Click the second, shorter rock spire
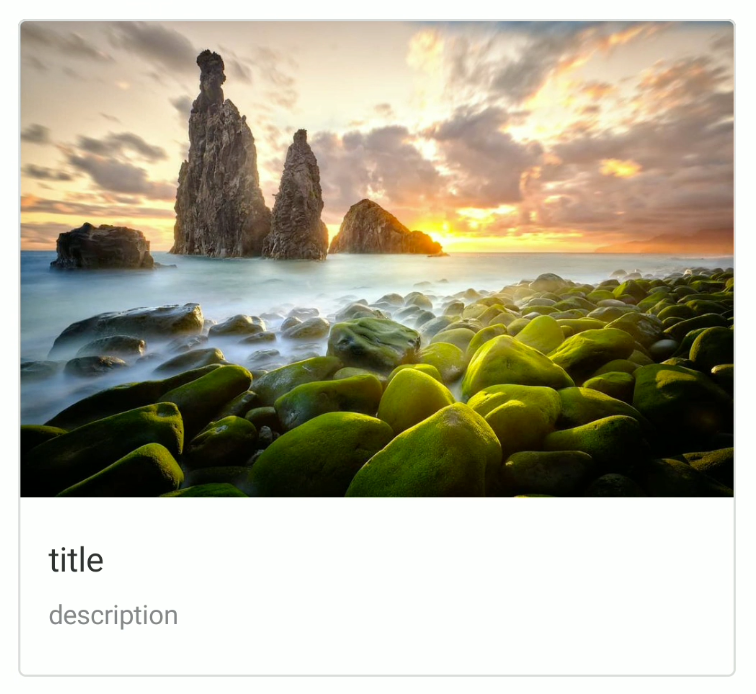 click(297, 198)
